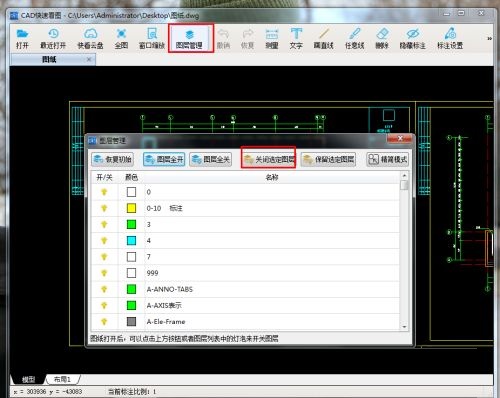Click the 撤销 undo icon

click(223, 38)
